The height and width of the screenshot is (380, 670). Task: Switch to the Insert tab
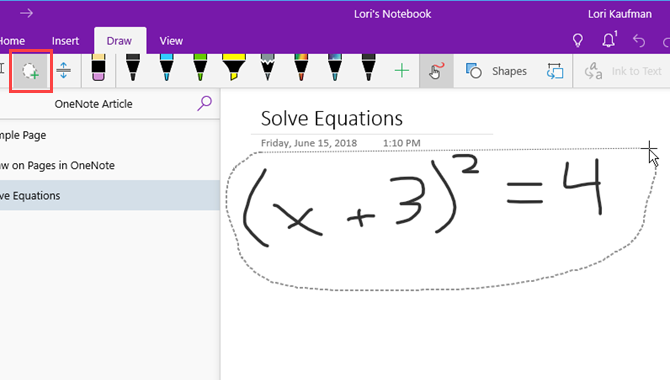[65, 41]
